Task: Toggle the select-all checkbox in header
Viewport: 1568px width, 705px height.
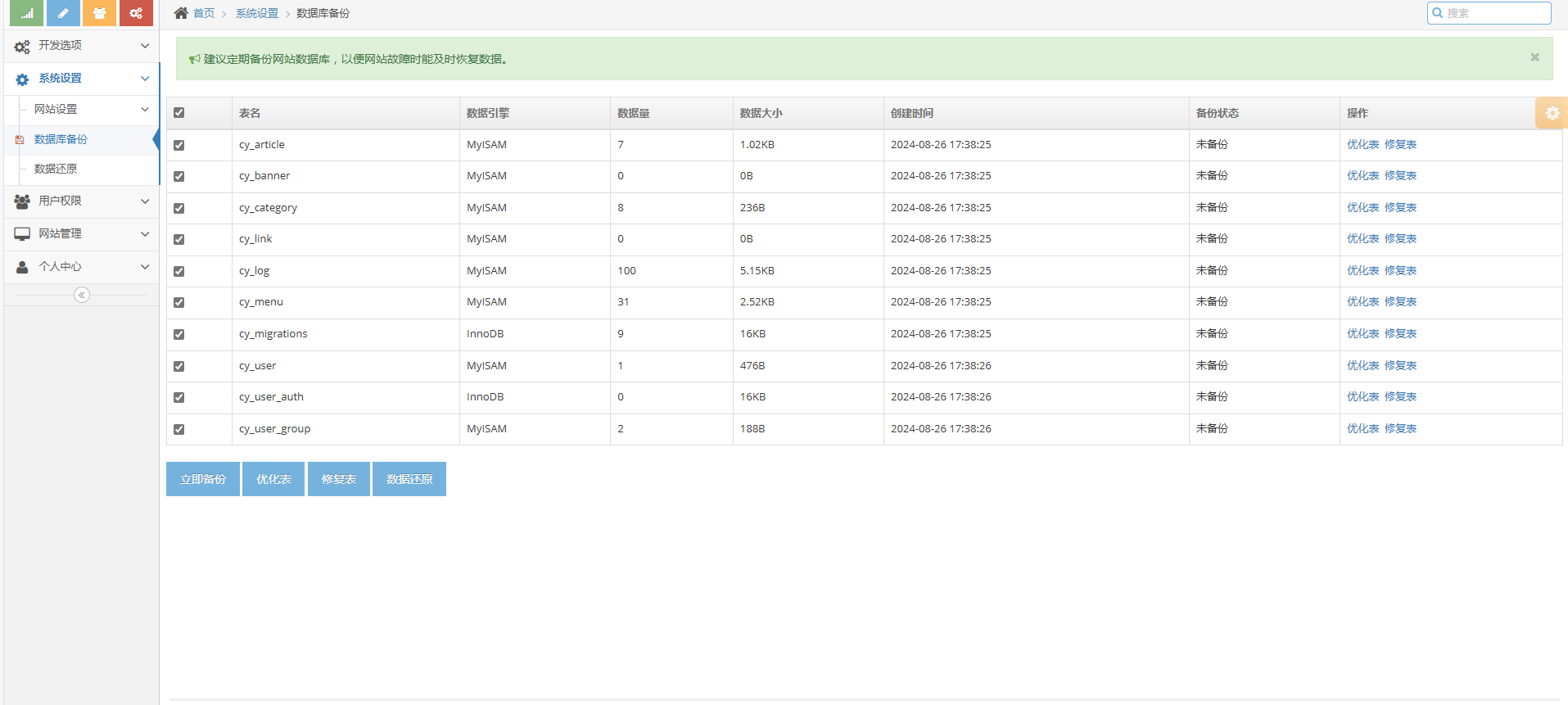Action: 178,113
